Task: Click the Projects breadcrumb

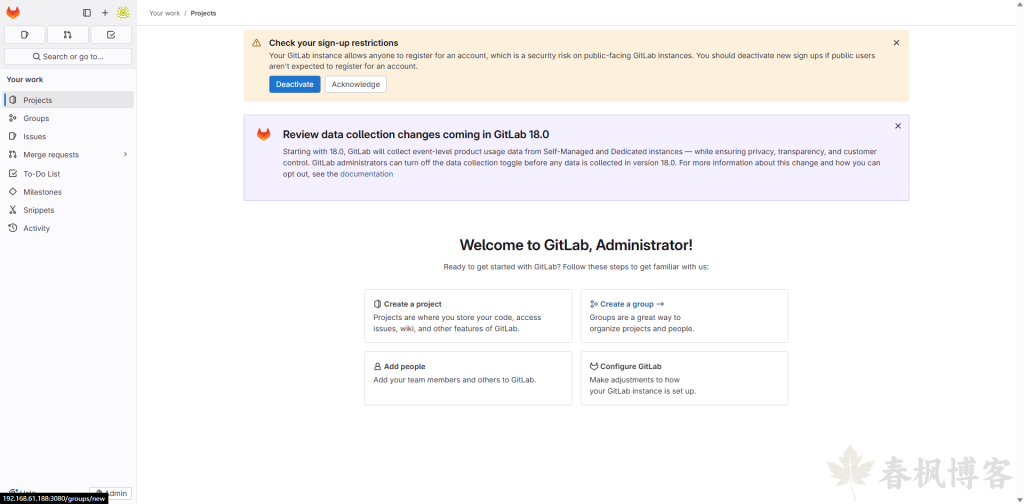Action: click(x=203, y=13)
